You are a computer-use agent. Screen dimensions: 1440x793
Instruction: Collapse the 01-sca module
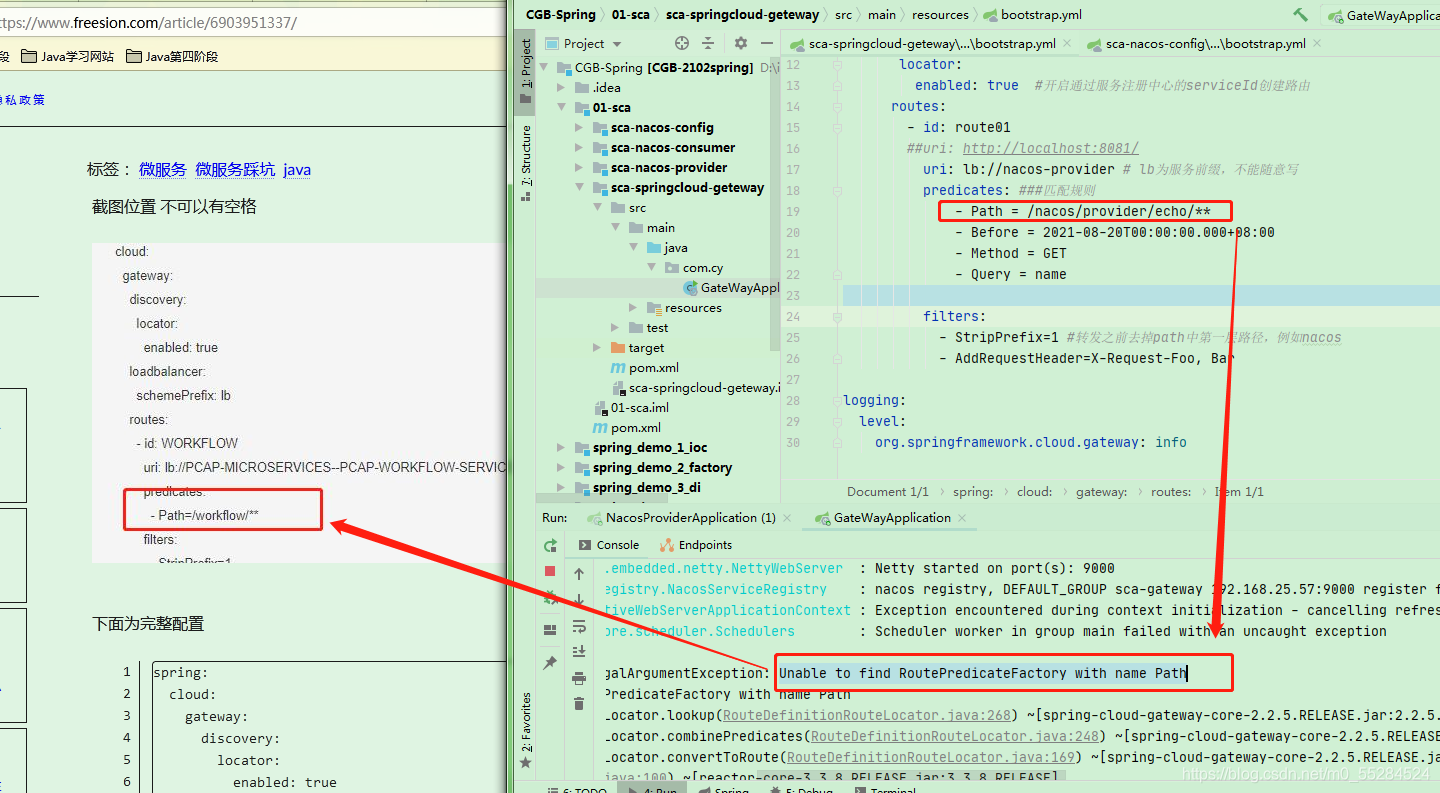click(561, 107)
